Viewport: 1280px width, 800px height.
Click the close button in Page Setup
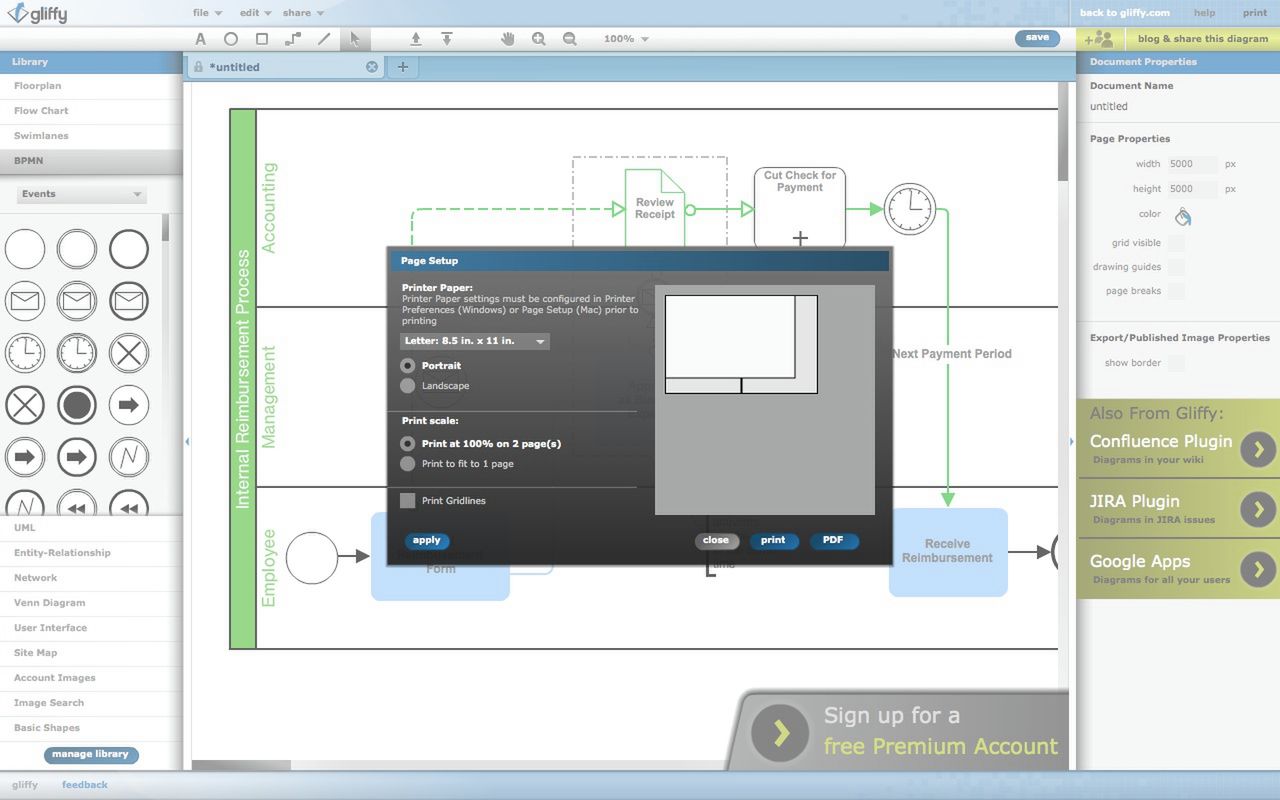716,541
